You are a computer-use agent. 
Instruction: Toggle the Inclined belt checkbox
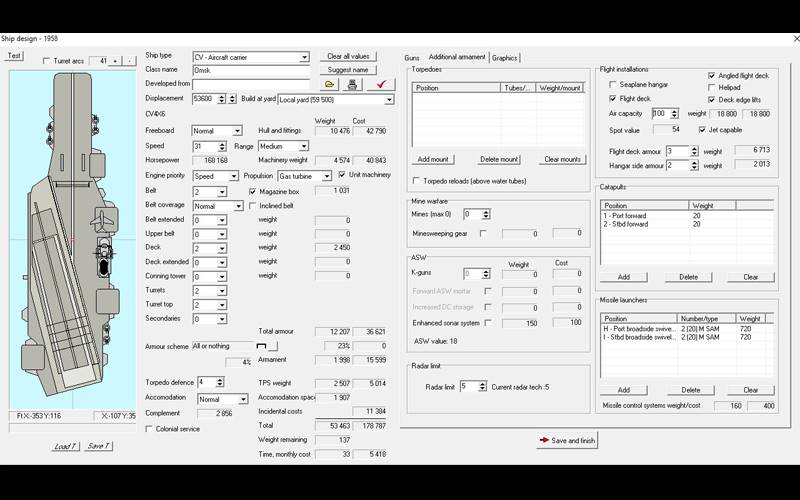tap(252, 206)
